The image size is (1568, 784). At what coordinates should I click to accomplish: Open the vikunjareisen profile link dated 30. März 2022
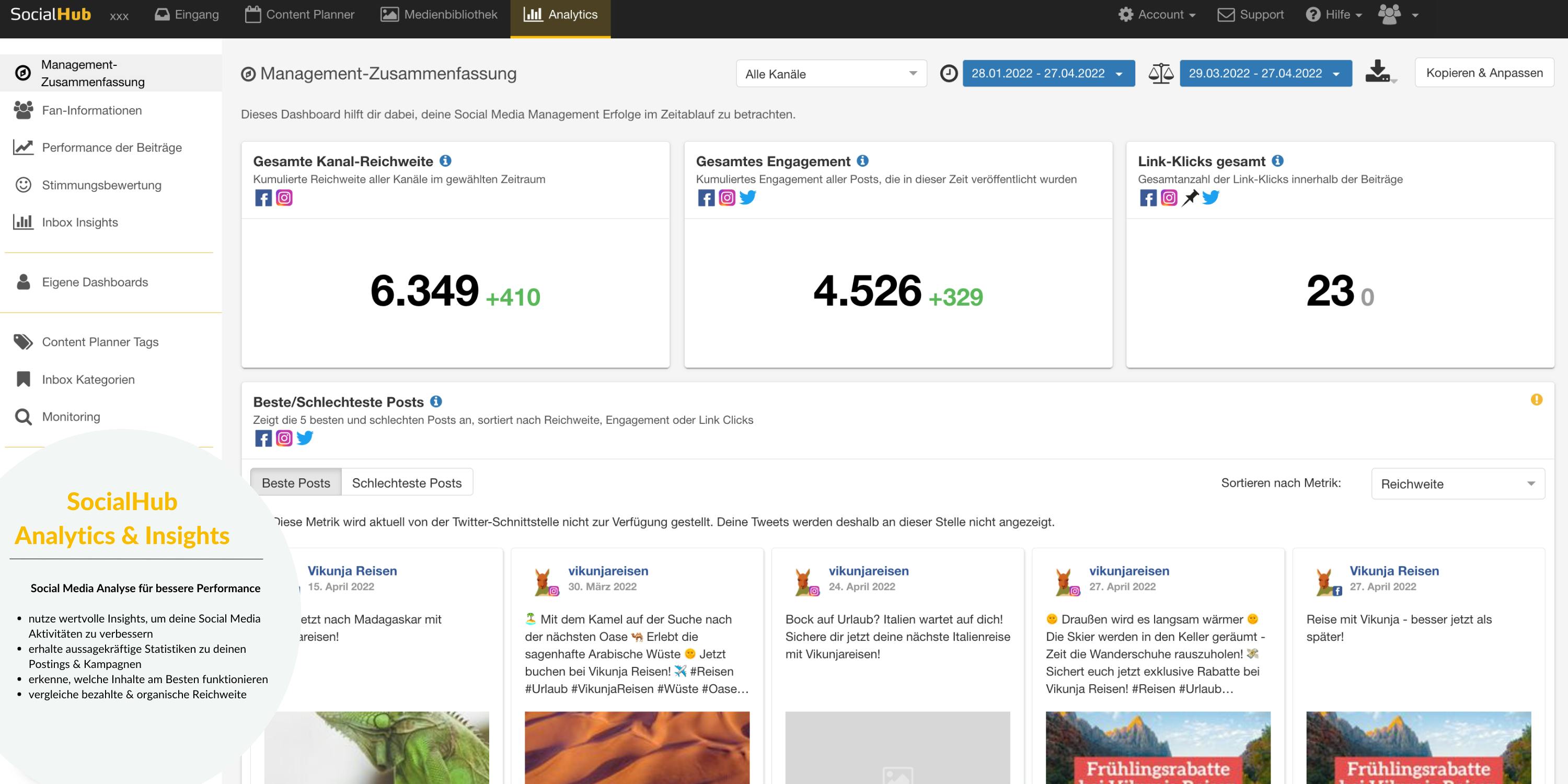[x=607, y=571]
